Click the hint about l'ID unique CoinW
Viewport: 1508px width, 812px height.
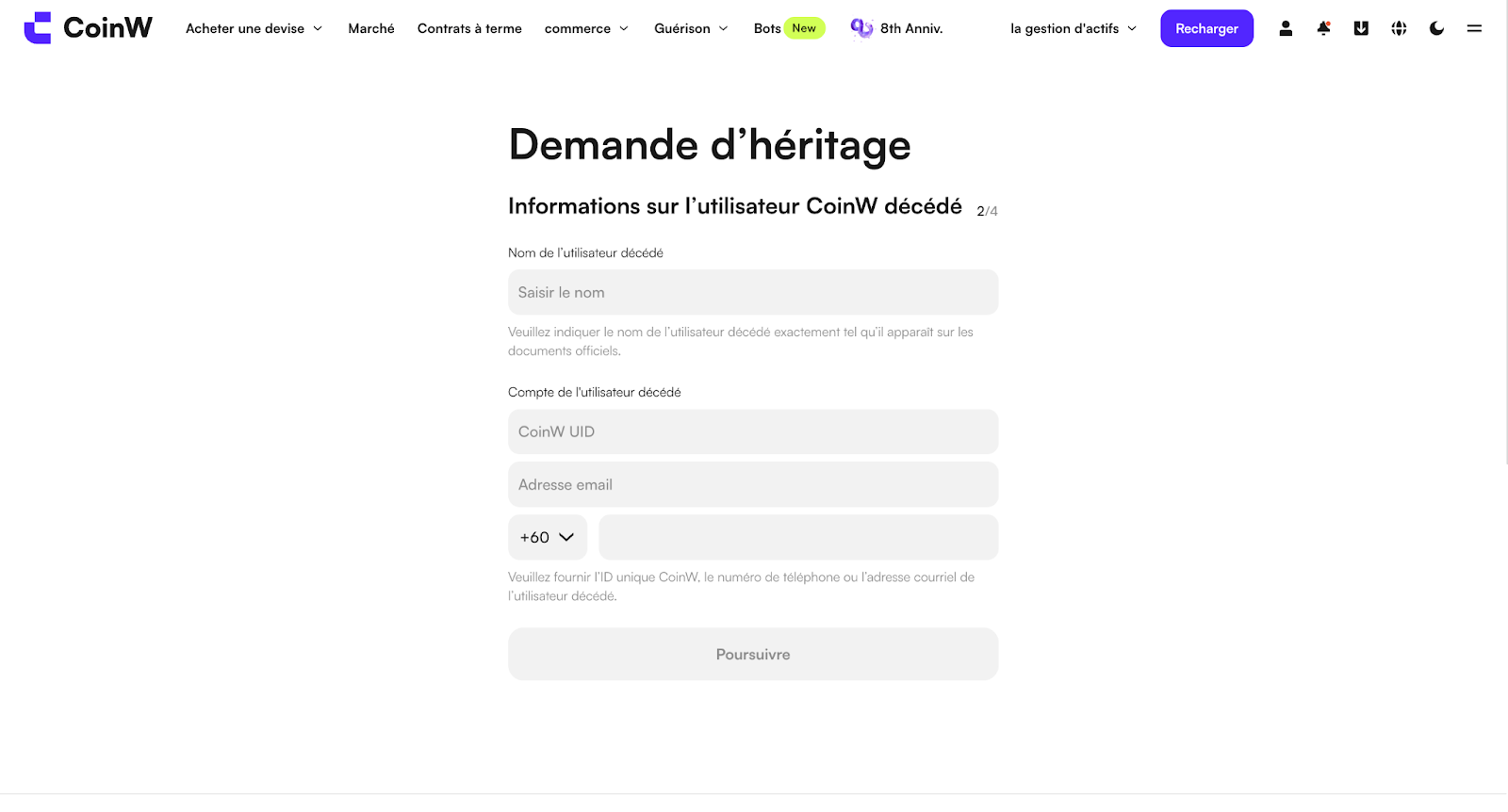click(x=742, y=586)
